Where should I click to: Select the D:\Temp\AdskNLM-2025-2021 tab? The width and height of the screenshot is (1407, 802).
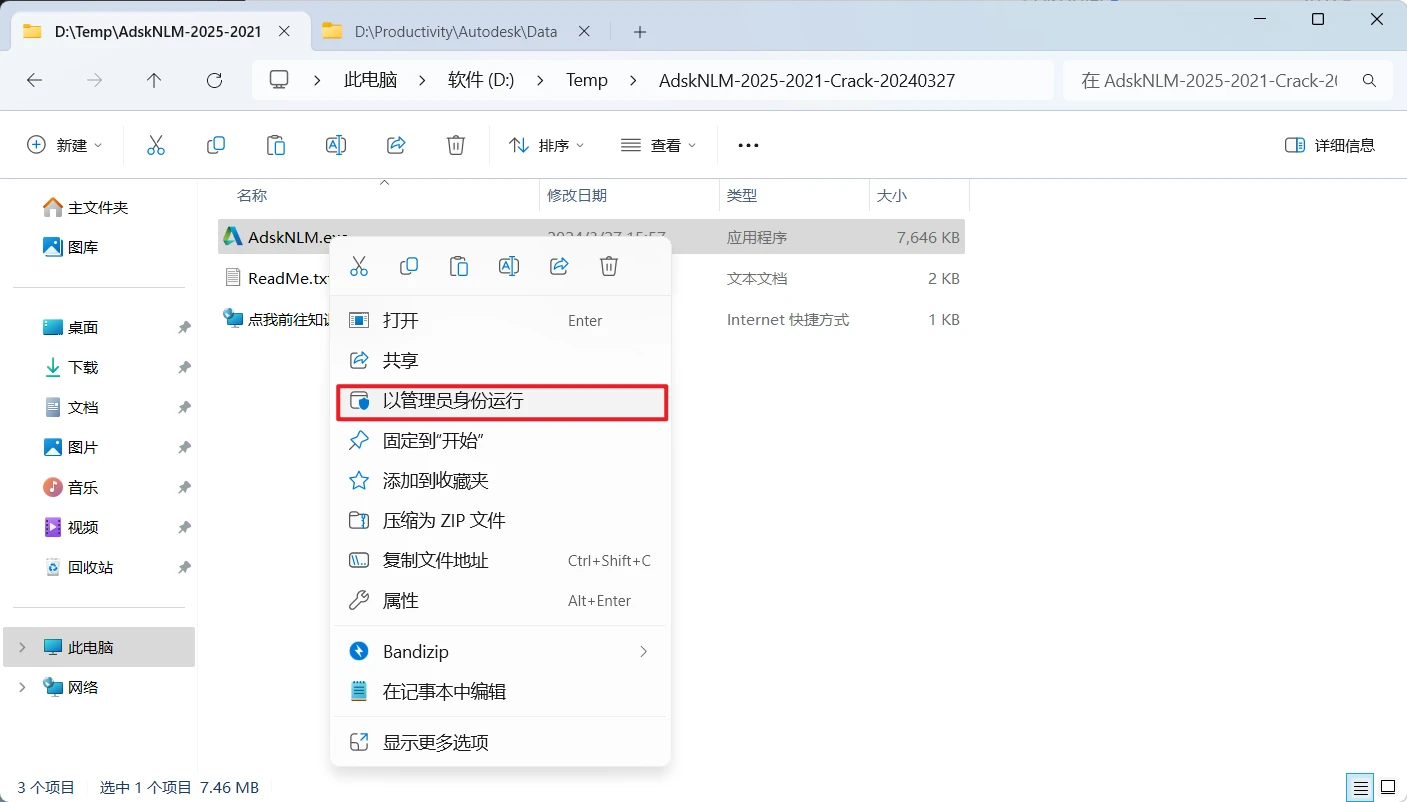coord(158,32)
